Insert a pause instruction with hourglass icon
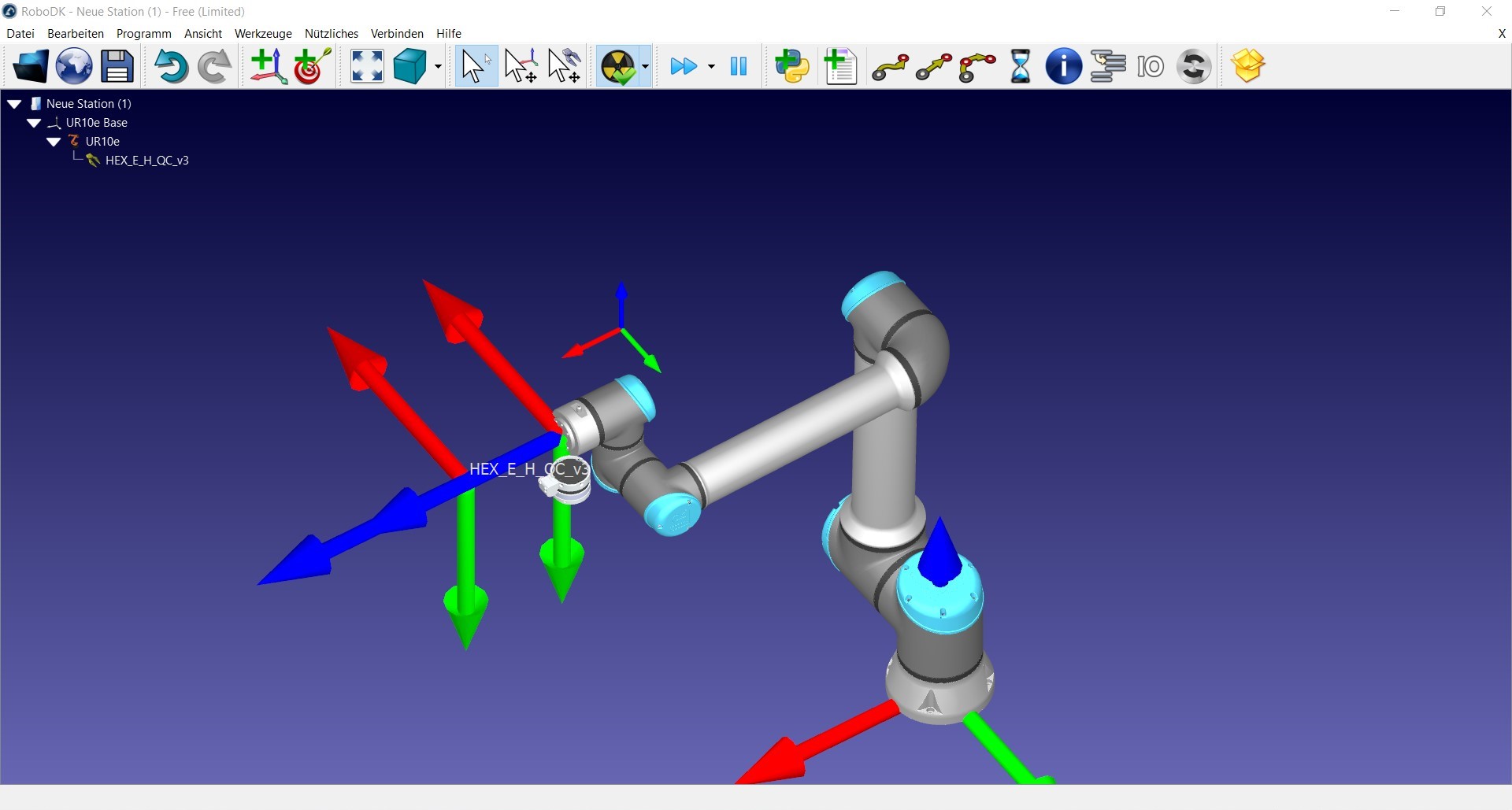This screenshot has height=810, width=1512. tap(1020, 66)
